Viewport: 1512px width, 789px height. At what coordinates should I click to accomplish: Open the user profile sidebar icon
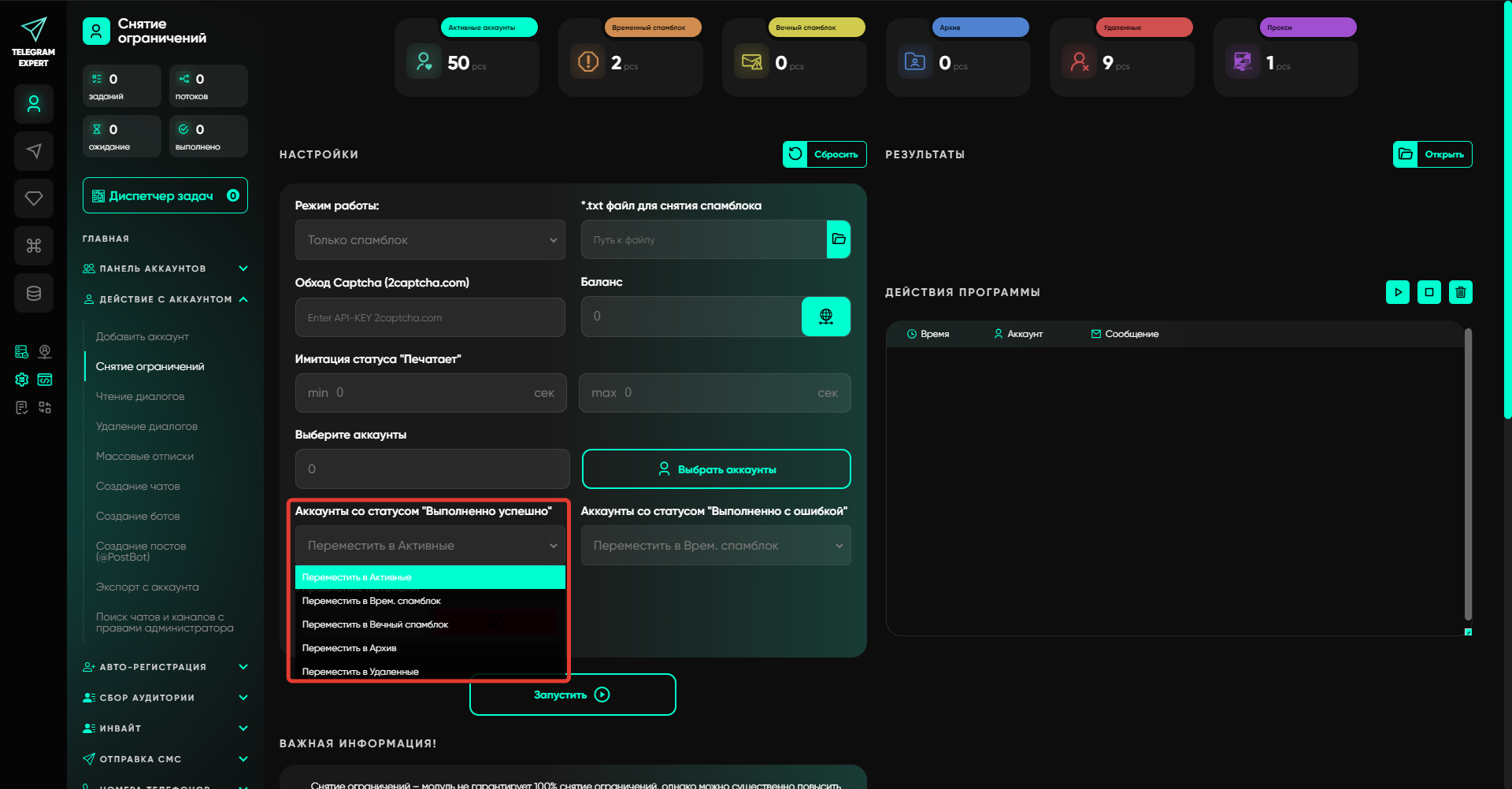click(34, 104)
